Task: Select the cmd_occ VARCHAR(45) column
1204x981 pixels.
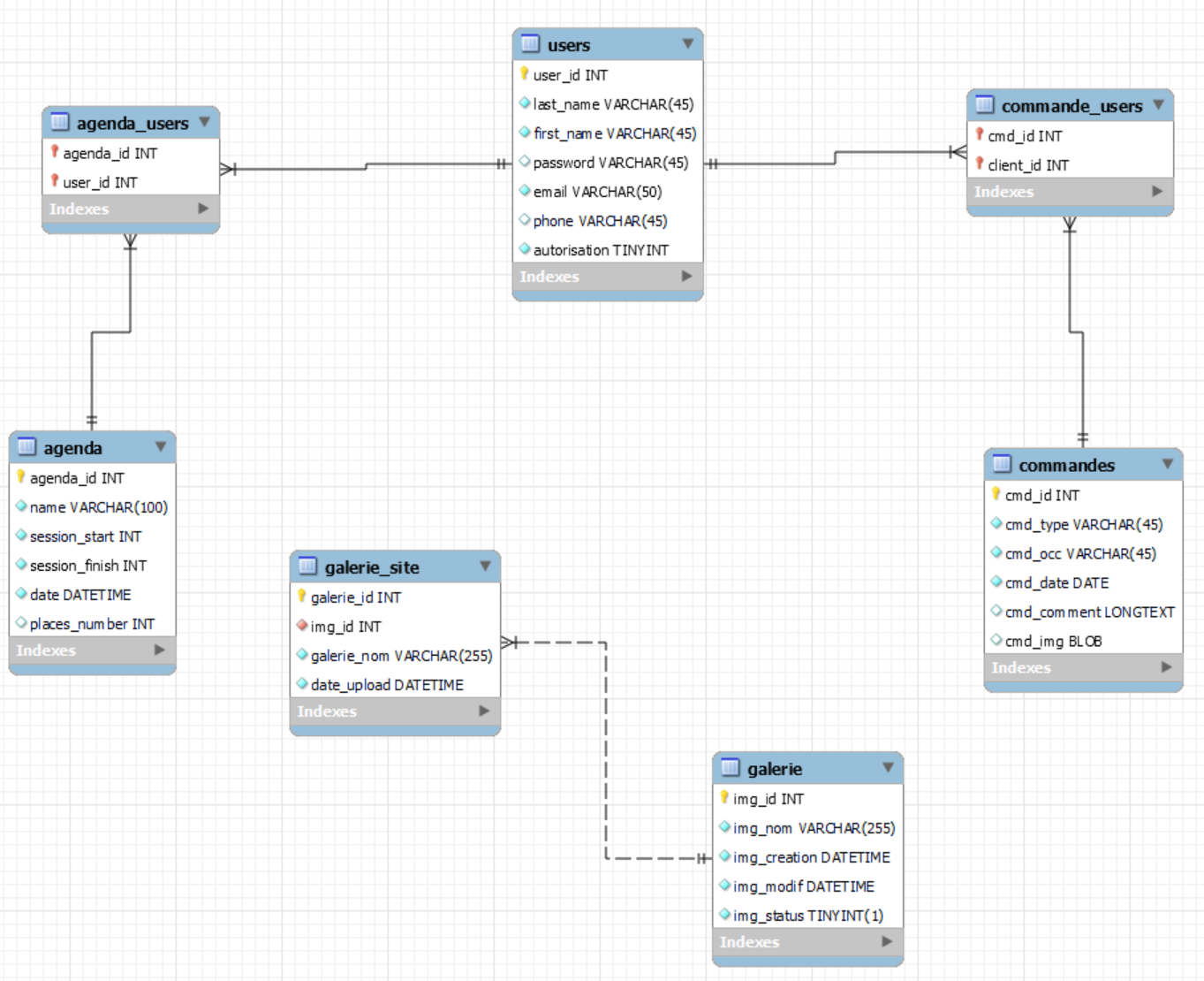Action: coord(1083,553)
